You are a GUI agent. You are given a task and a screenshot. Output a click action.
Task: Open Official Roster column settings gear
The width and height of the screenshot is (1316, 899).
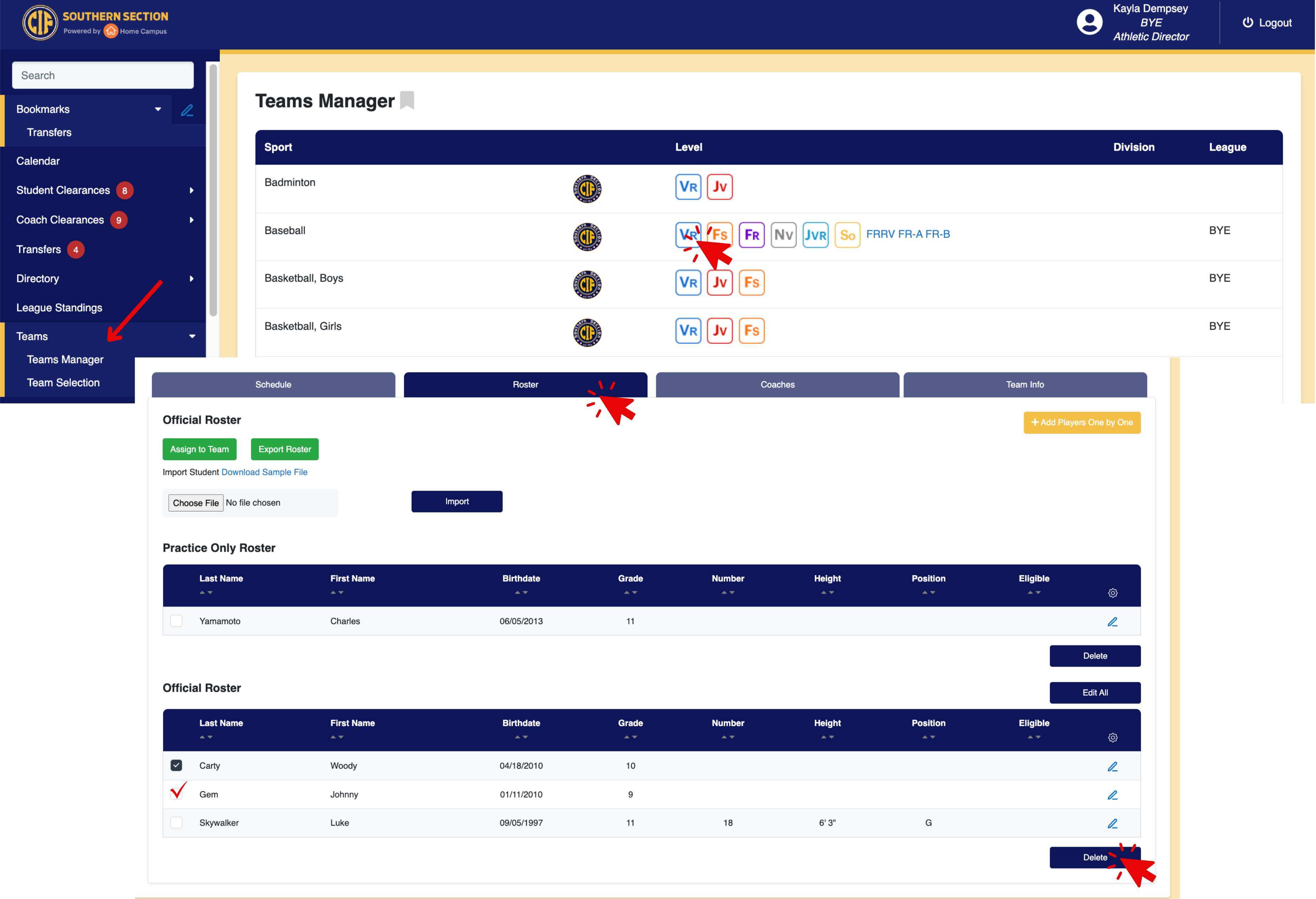pyautogui.click(x=1112, y=738)
